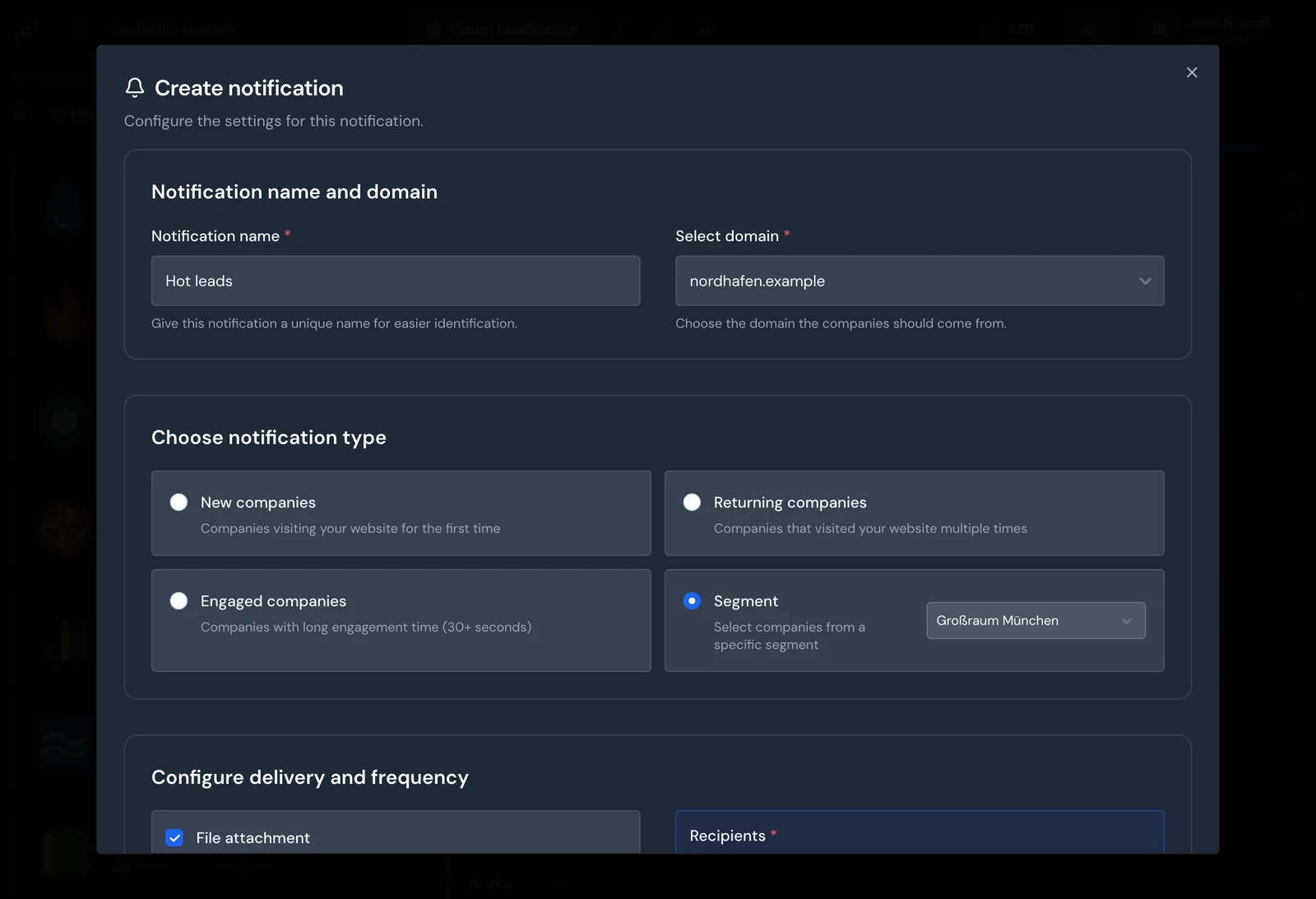The height and width of the screenshot is (899, 1316).
Task: Click the Recipients field
Action: 920,832
